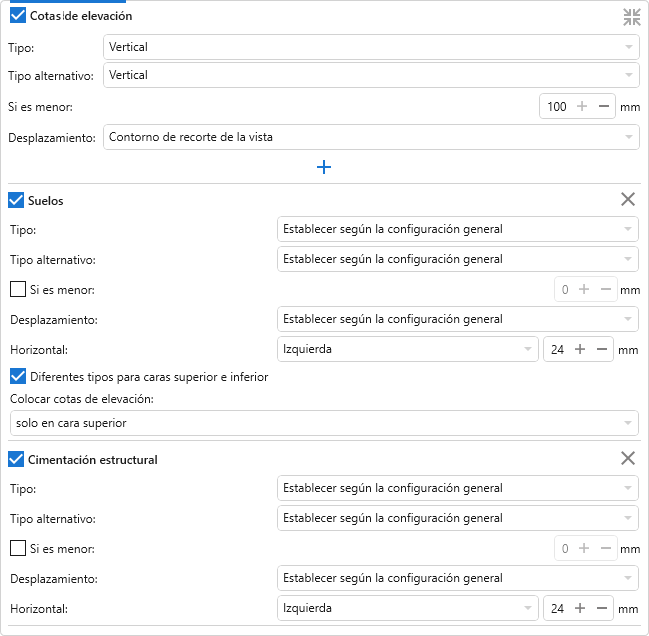Enable Si es menor under Suelos
649x636 pixels.
point(17,290)
